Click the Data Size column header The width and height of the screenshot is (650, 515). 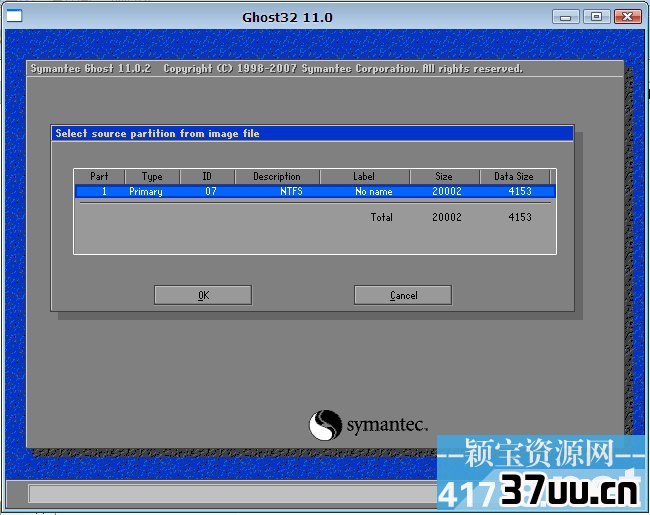pyautogui.click(x=514, y=176)
